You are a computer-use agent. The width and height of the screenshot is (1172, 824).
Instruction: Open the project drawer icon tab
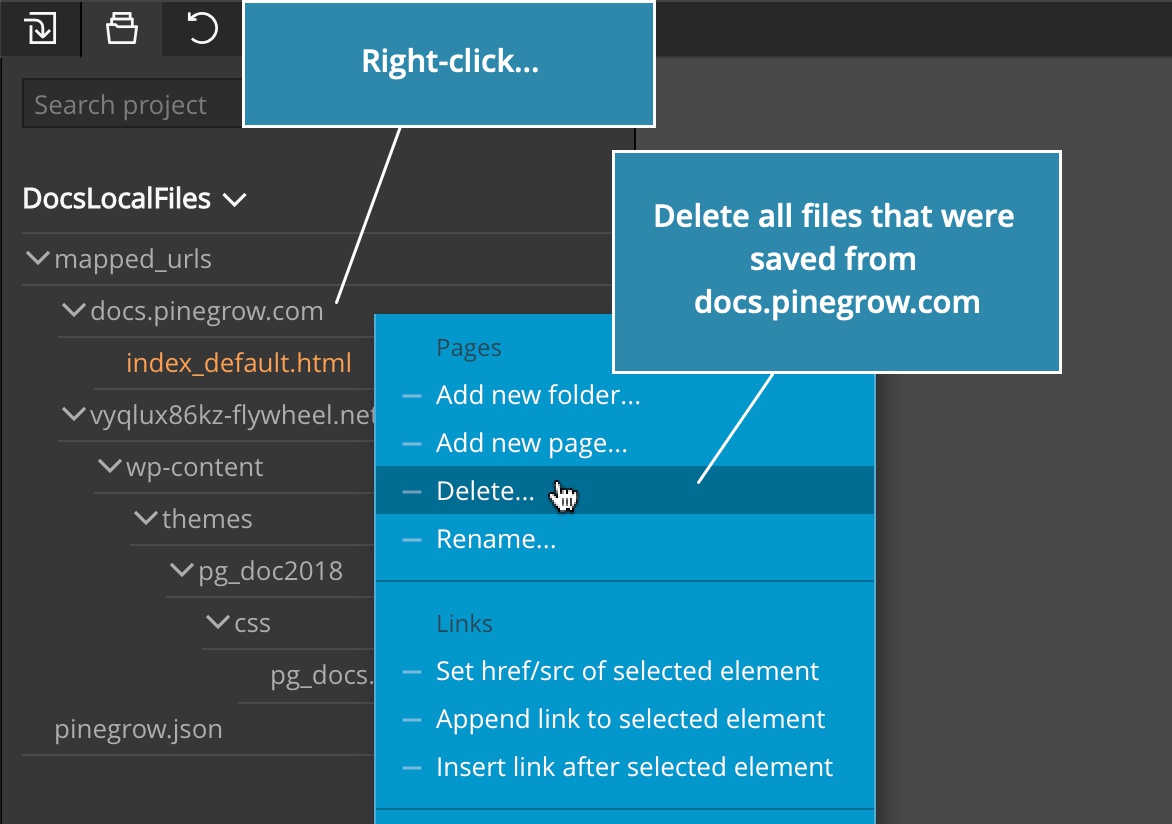[x=121, y=28]
